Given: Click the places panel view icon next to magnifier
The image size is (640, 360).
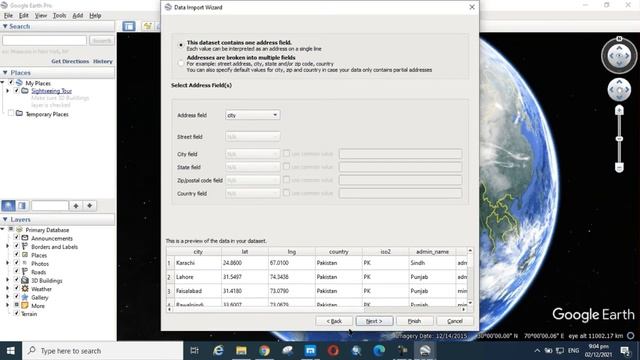Looking at the screenshot, I should (x=22, y=206).
